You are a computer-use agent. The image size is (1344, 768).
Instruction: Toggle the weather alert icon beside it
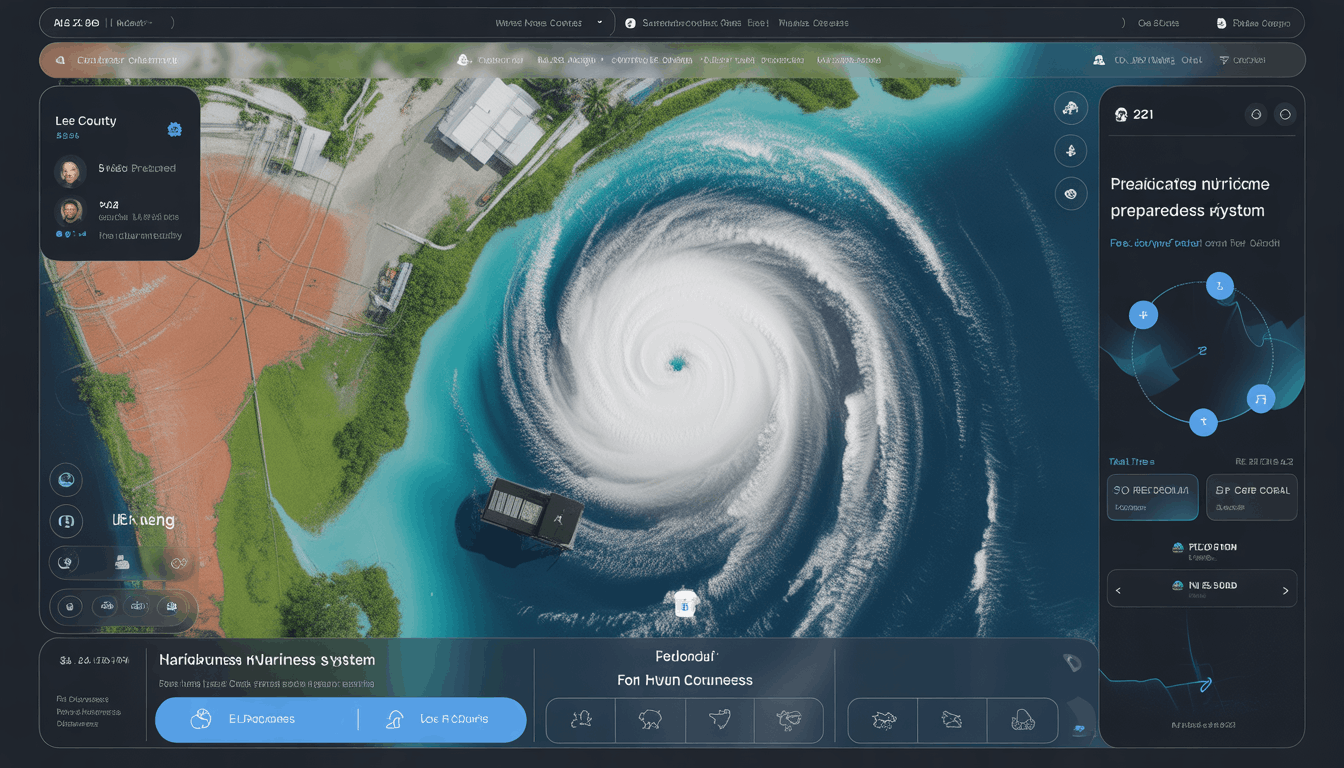point(106,605)
